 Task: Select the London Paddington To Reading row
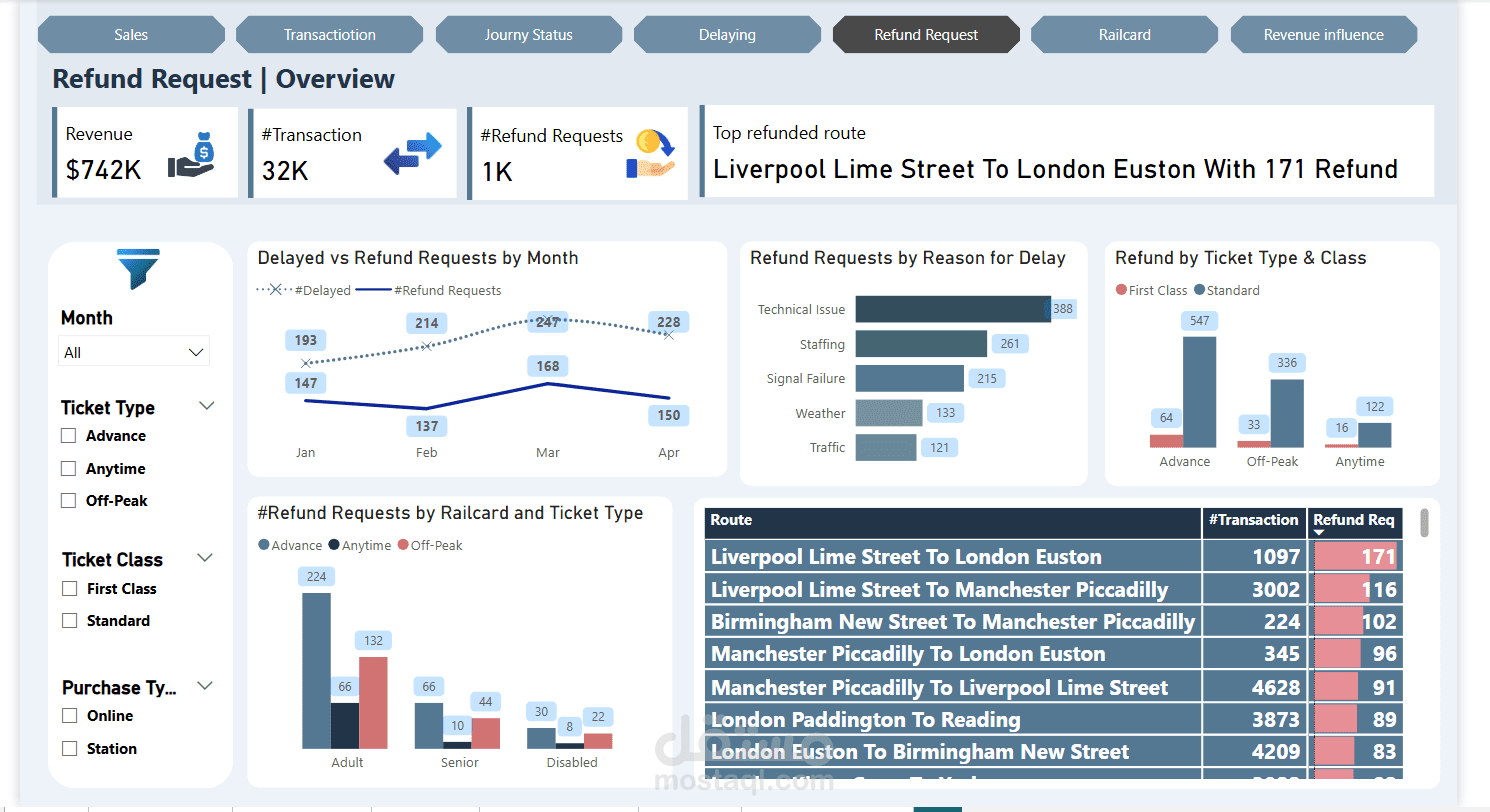(x=1054, y=719)
